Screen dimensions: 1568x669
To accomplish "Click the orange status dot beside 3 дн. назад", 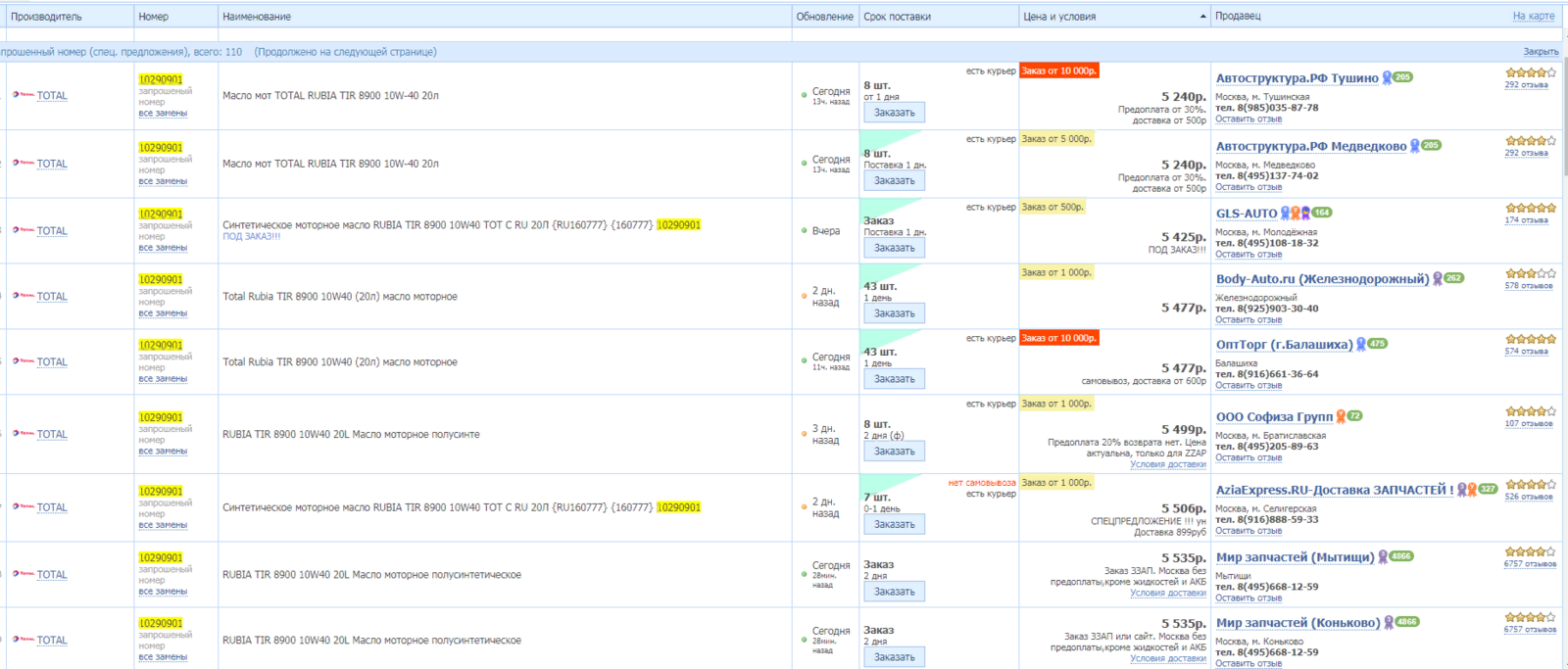I will coord(804,434).
